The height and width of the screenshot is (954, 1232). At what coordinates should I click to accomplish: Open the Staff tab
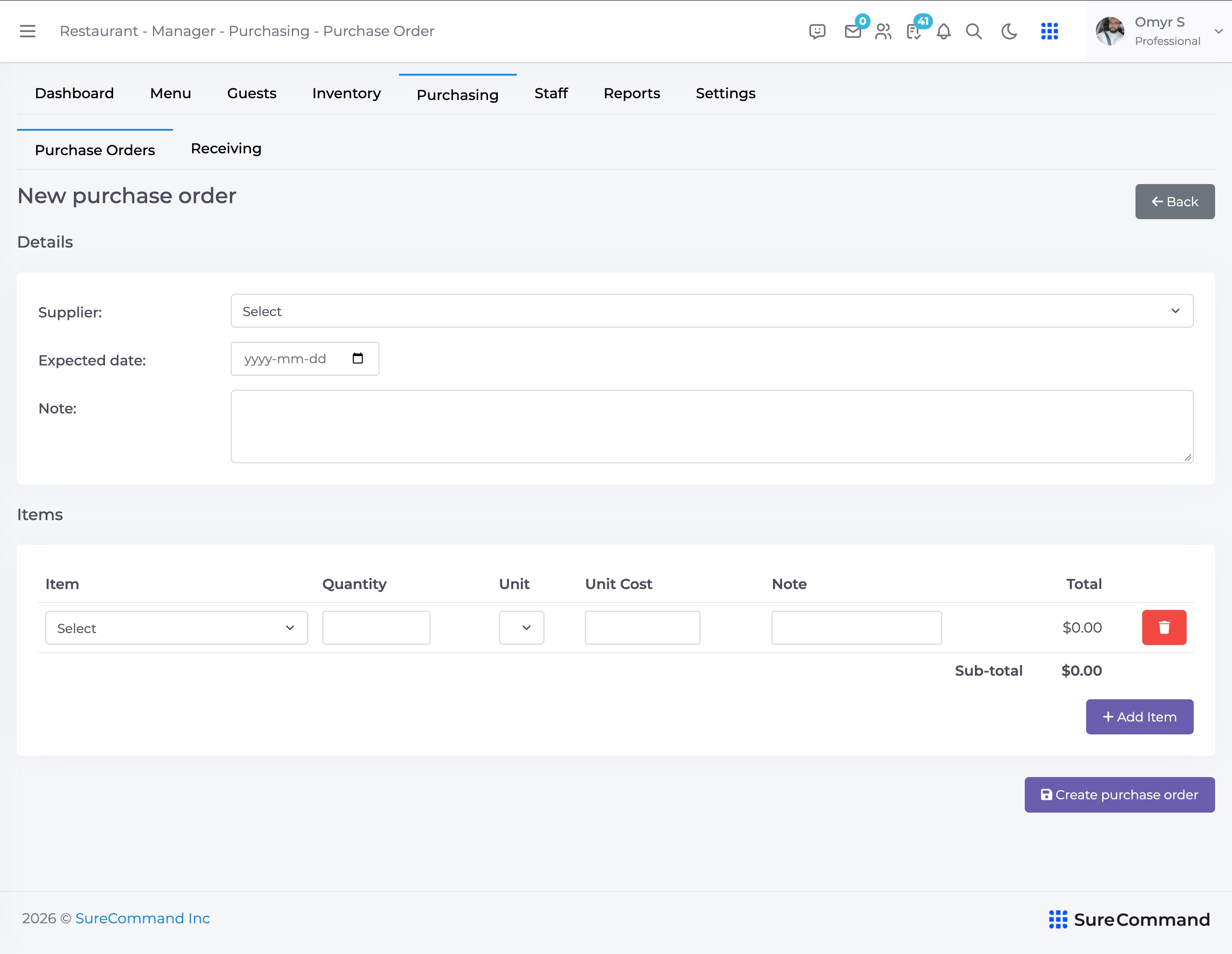point(551,93)
